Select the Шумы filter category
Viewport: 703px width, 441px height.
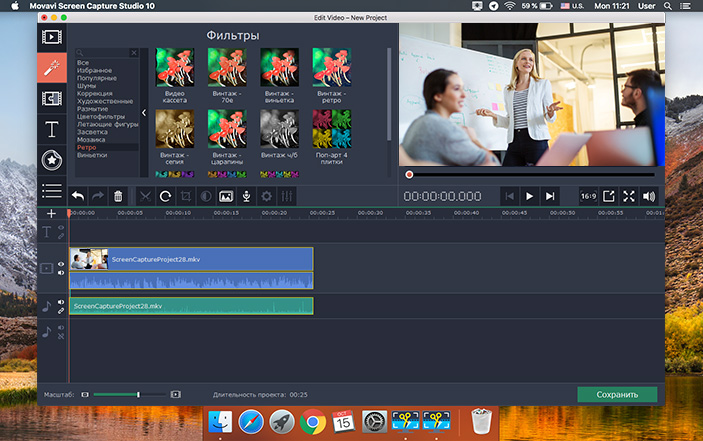click(x=87, y=86)
